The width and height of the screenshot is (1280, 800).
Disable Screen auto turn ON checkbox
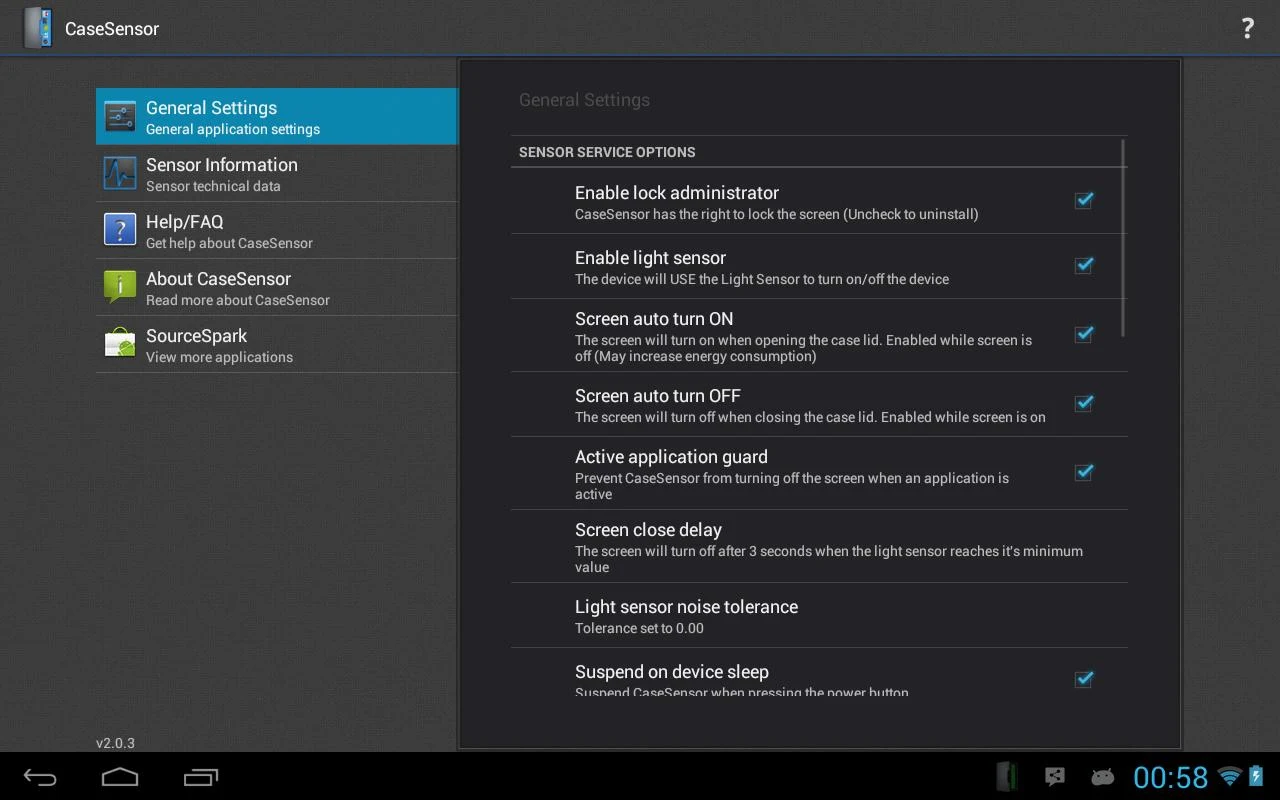pos(1083,334)
